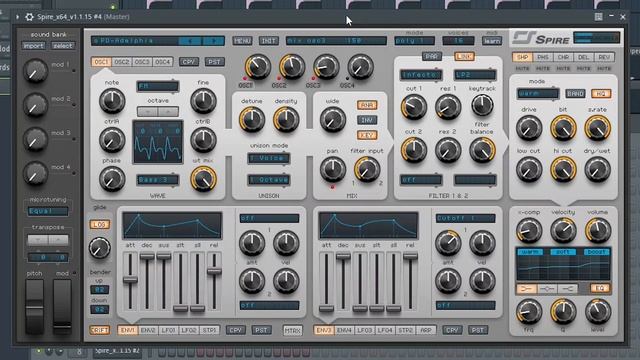The image size is (640, 360).
Task: Click the pan knob in MIX section
Action: [x=333, y=169]
